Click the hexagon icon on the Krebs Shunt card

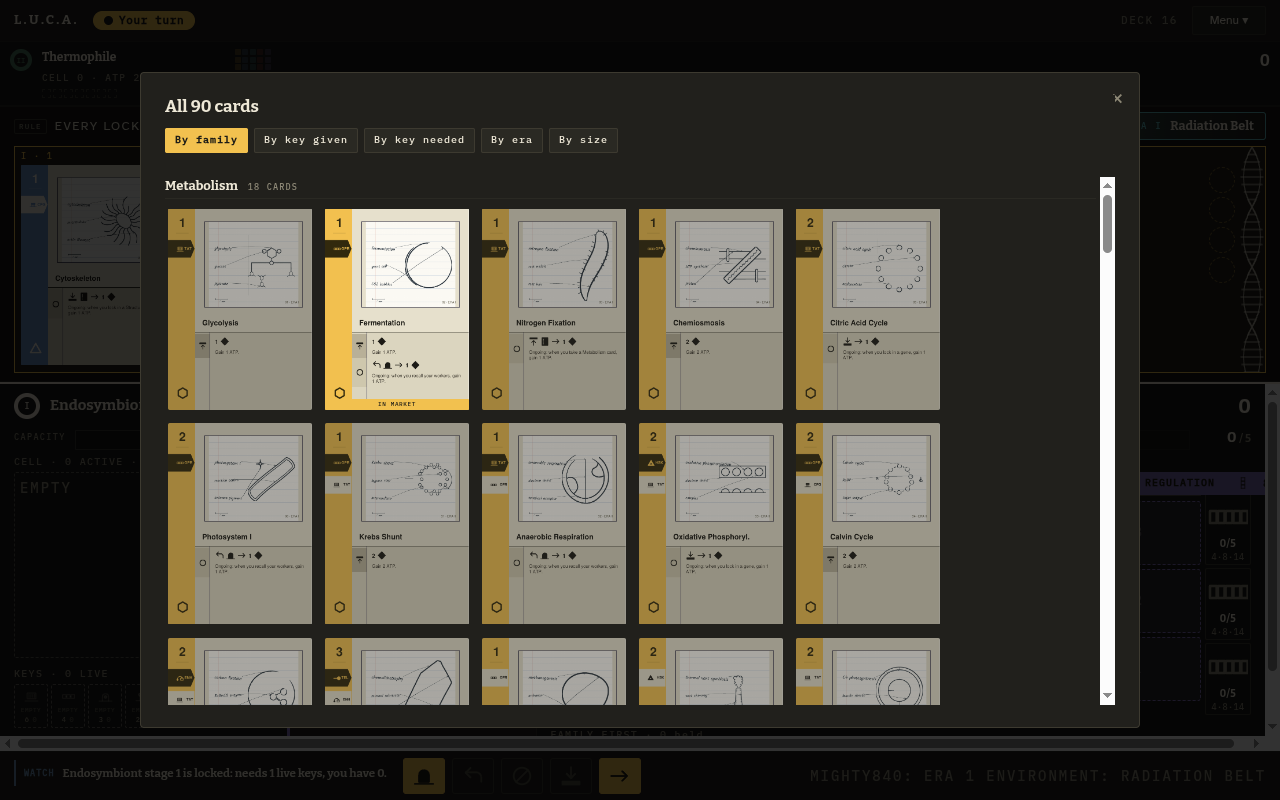coord(339,607)
